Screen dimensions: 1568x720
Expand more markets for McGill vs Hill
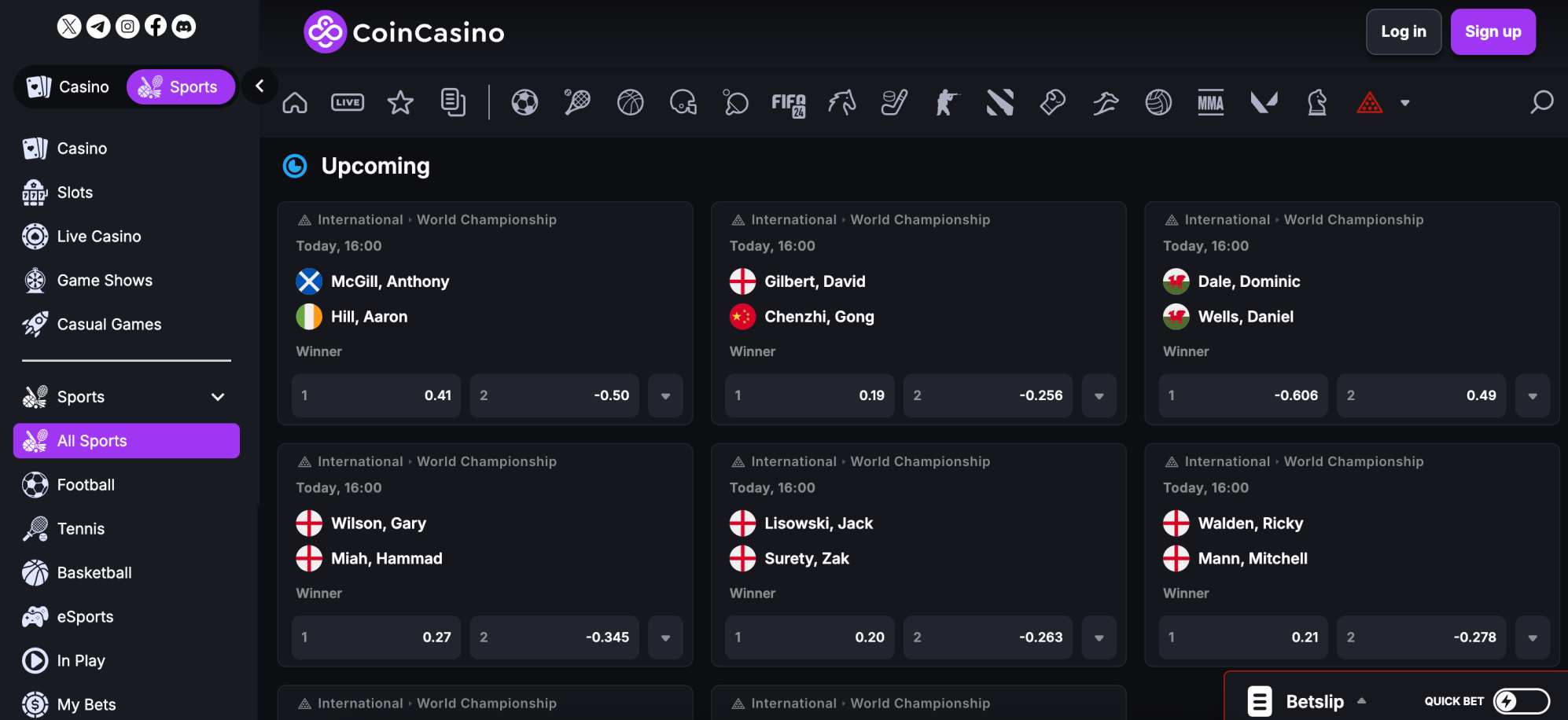click(x=665, y=395)
